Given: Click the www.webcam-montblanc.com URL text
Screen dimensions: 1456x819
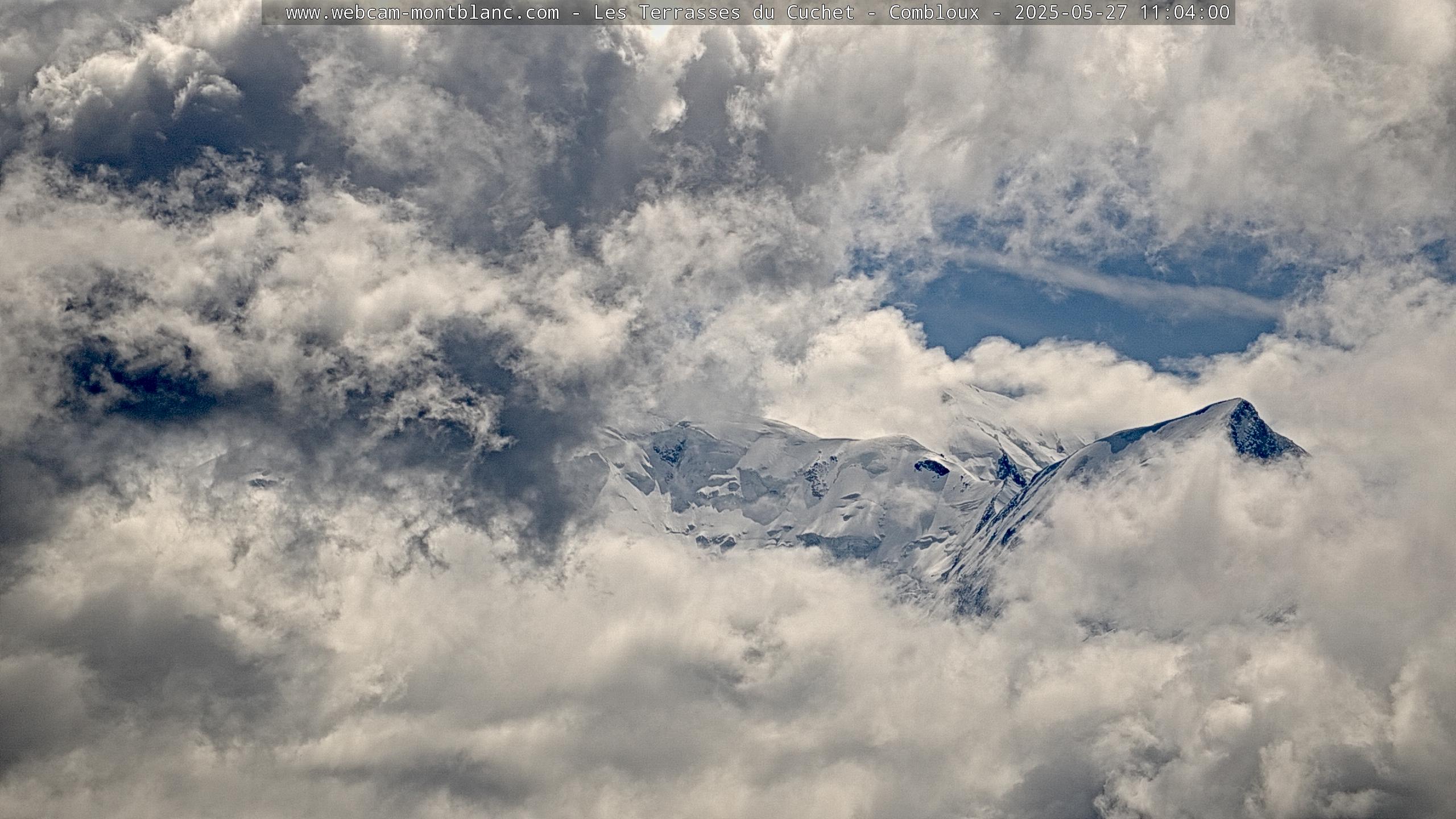Looking at the screenshot, I should [x=423, y=12].
